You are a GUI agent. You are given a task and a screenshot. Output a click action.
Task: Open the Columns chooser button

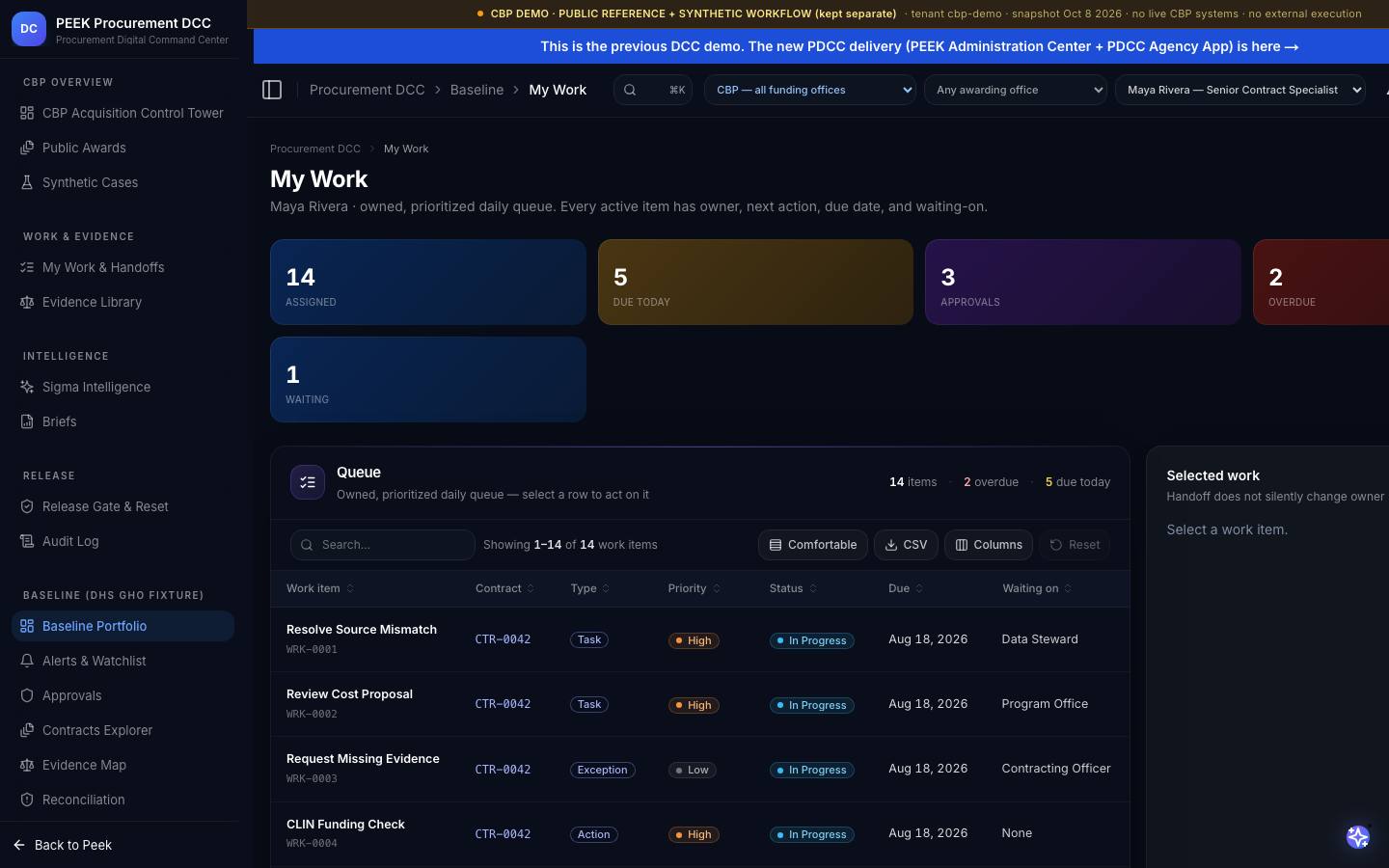pos(989,545)
